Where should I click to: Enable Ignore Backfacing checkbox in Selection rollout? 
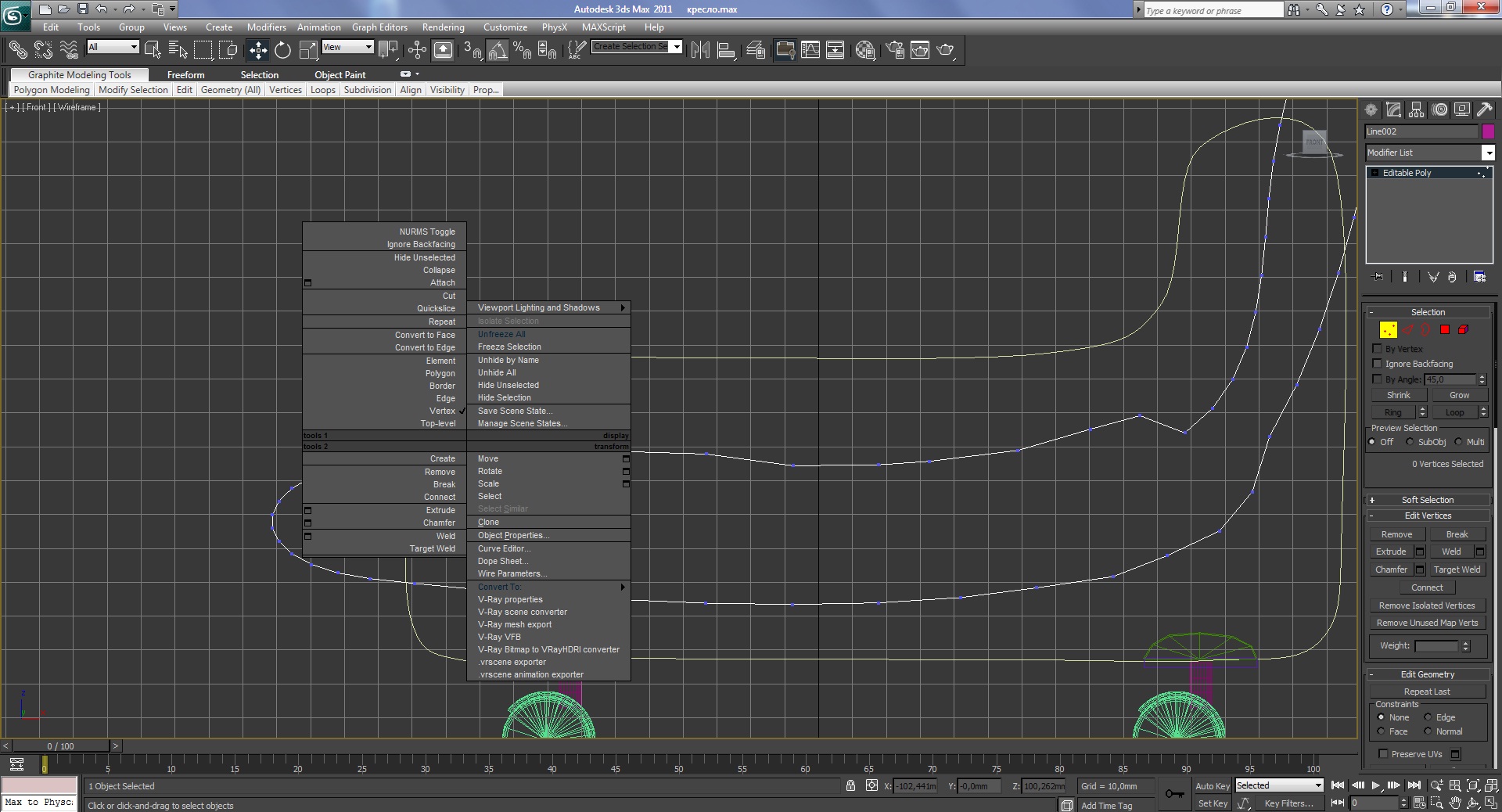1378,364
